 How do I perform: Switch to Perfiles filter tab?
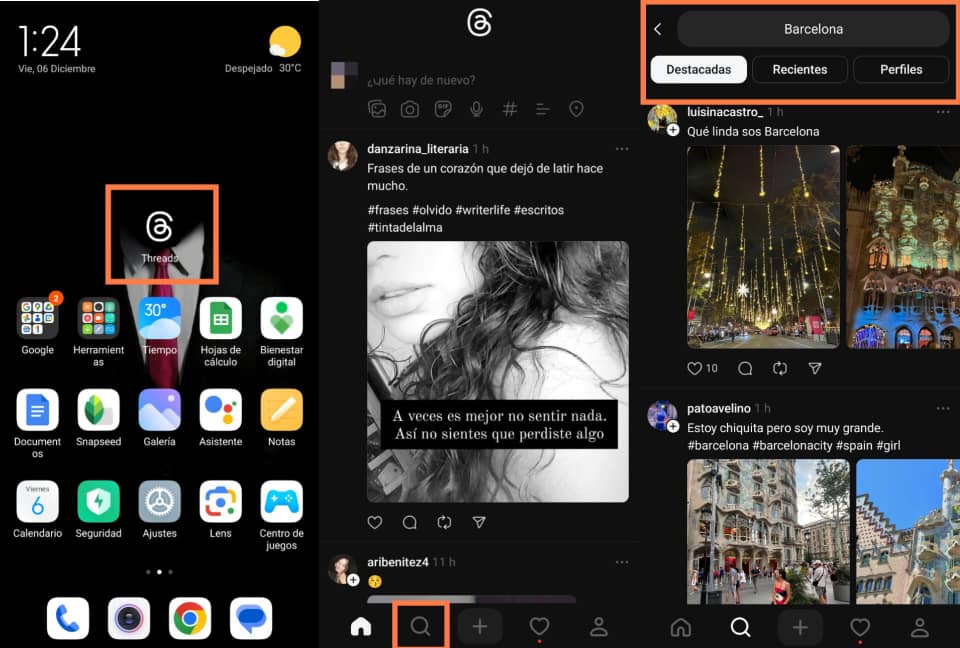[901, 69]
